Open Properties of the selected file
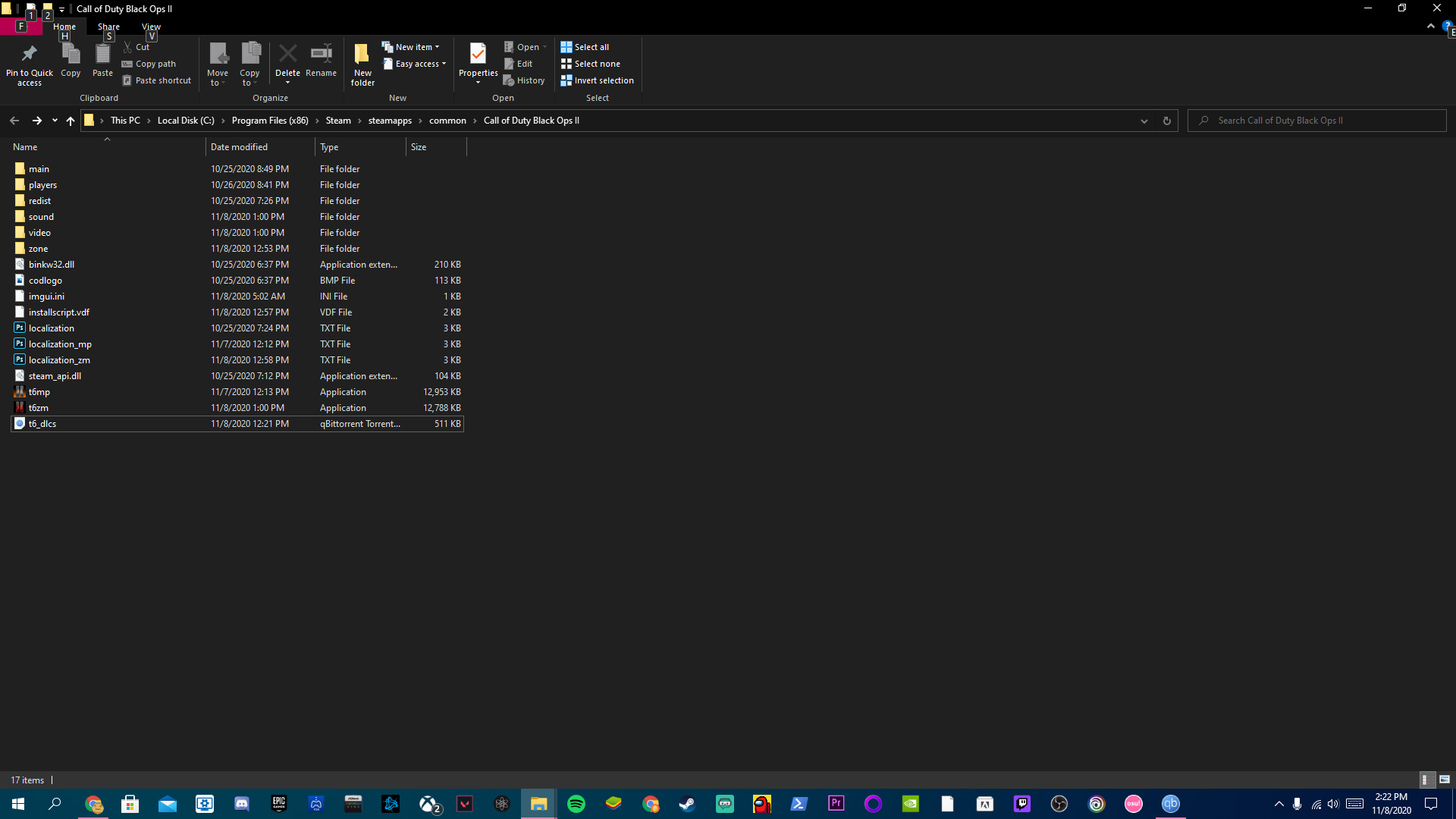The height and width of the screenshot is (819, 1456). (x=478, y=64)
